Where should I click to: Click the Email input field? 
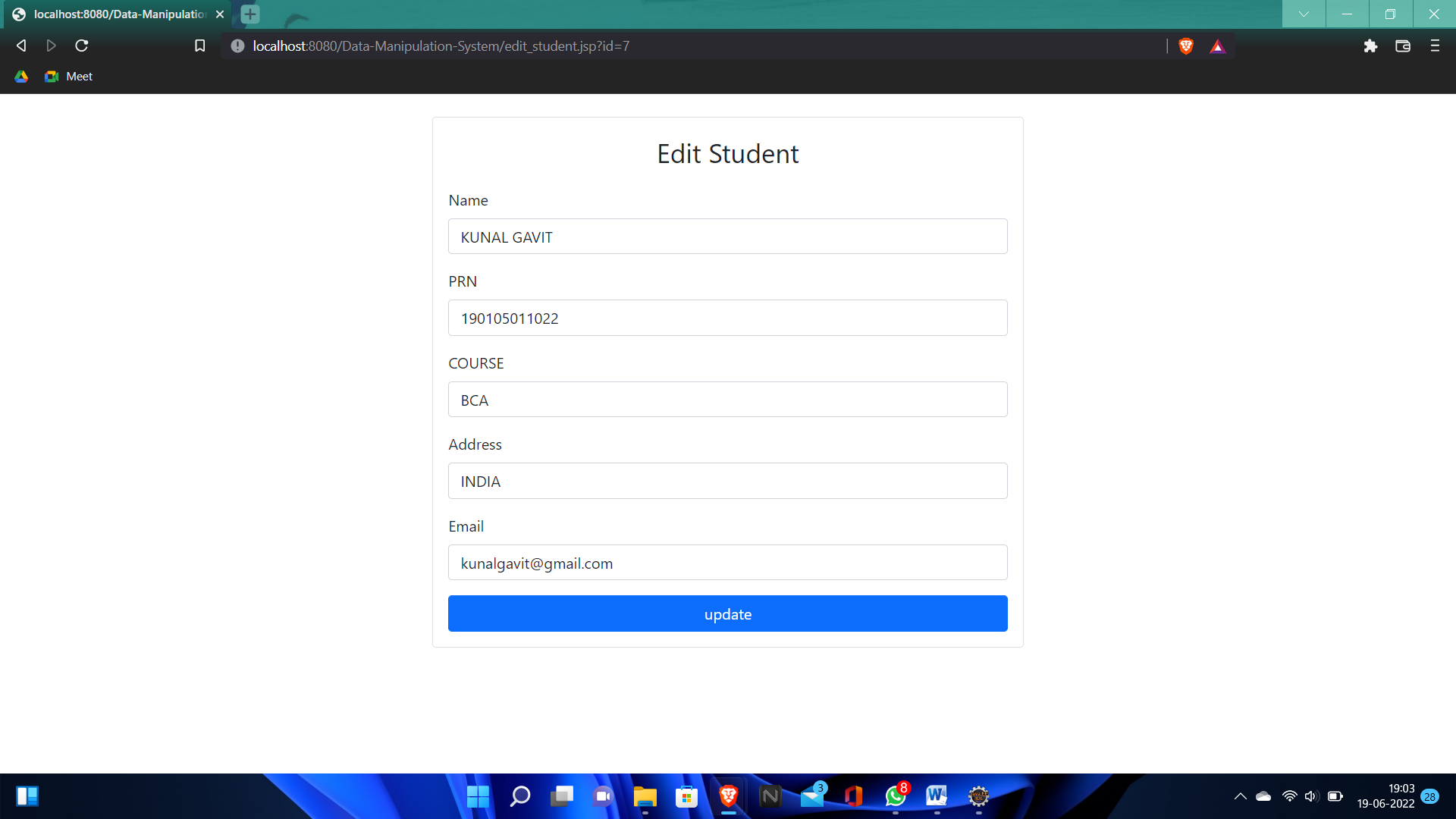pos(727,563)
